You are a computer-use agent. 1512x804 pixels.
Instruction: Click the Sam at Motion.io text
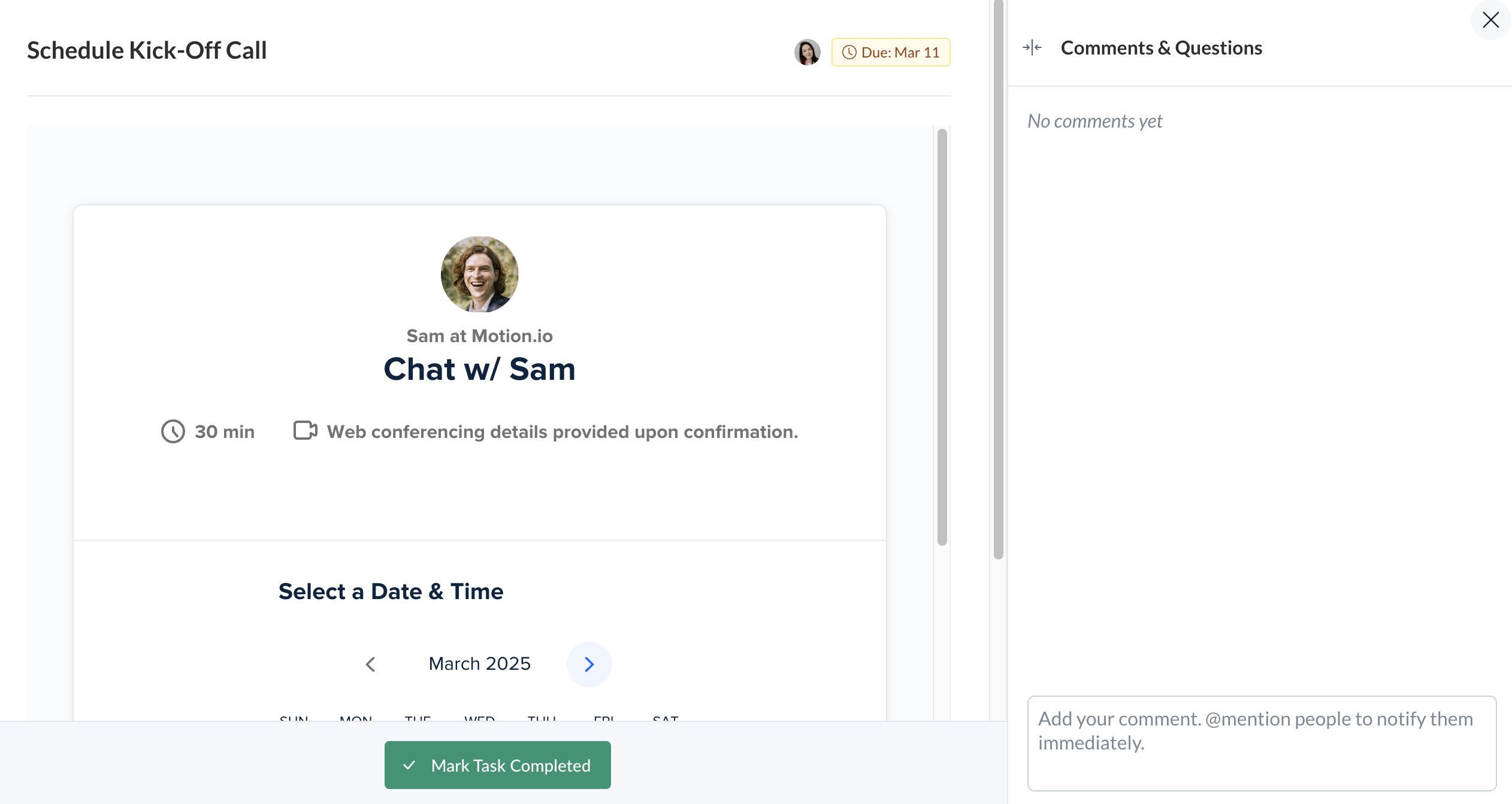coord(479,336)
